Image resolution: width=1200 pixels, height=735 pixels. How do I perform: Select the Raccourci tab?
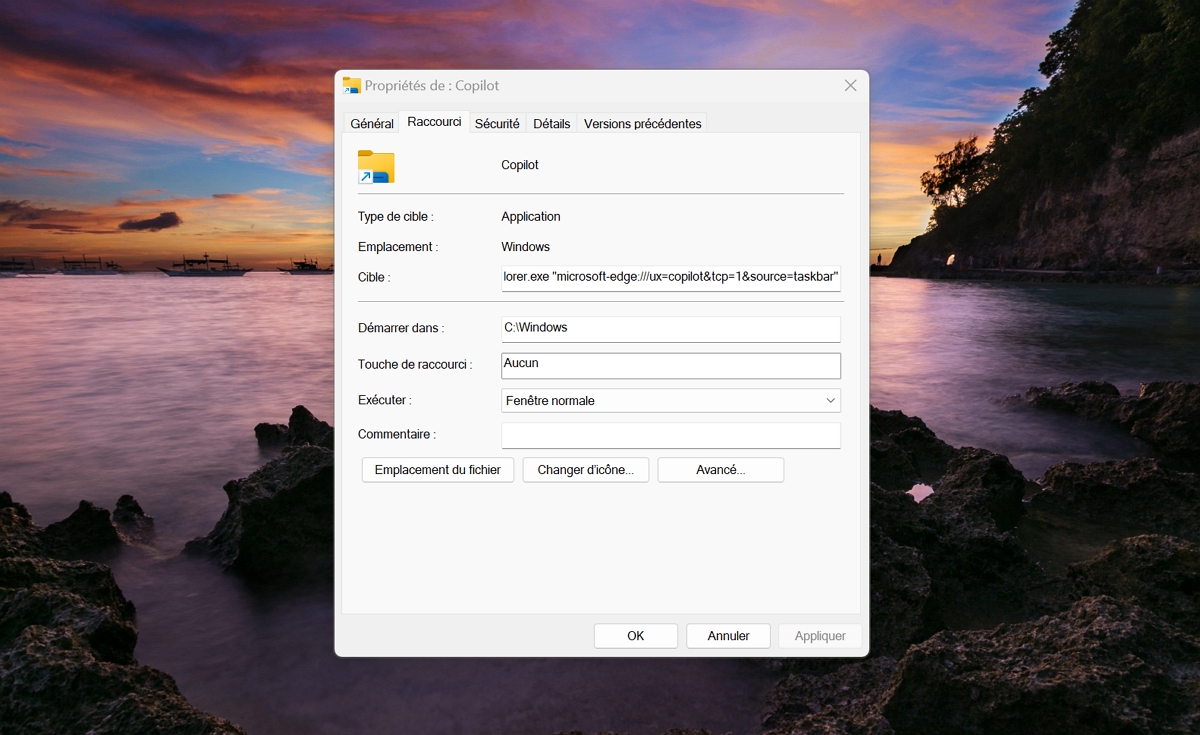[434, 122]
